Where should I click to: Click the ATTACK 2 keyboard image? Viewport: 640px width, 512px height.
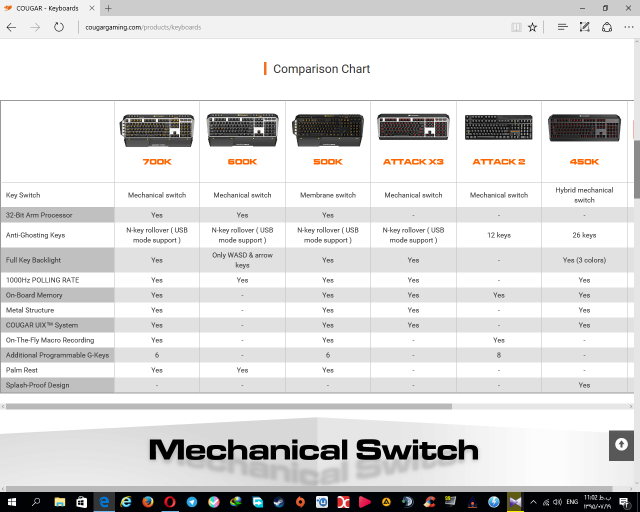498,128
